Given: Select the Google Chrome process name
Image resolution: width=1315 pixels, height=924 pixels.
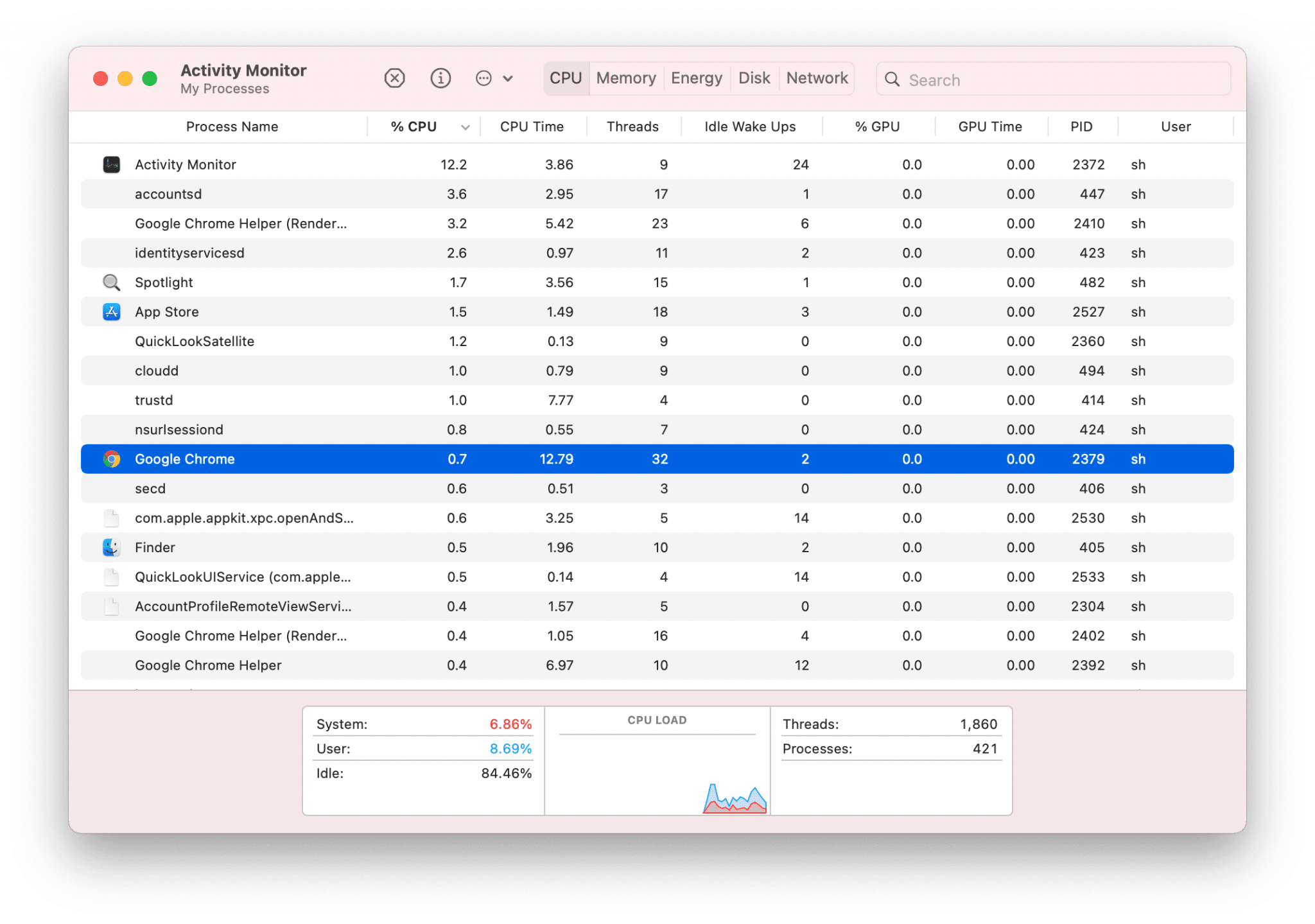Looking at the screenshot, I should (185, 459).
